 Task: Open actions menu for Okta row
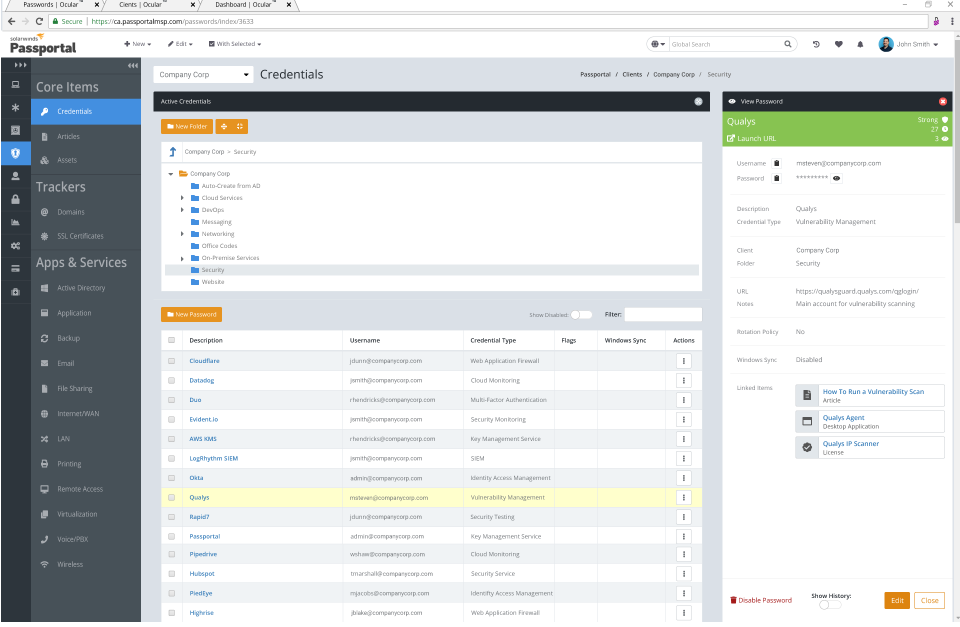point(683,478)
